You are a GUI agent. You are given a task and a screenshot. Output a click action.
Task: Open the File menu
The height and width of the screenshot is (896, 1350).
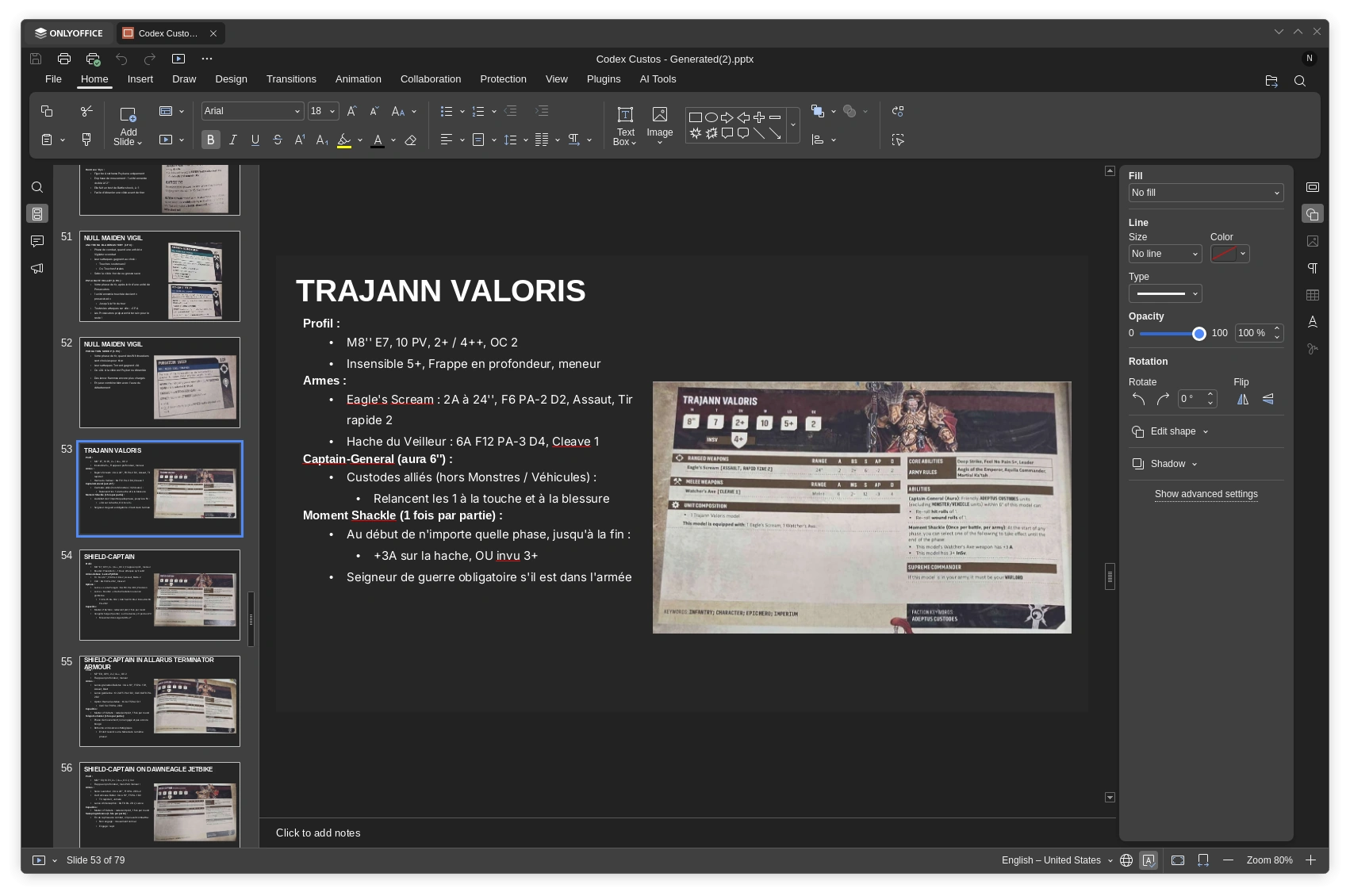pyautogui.click(x=53, y=79)
